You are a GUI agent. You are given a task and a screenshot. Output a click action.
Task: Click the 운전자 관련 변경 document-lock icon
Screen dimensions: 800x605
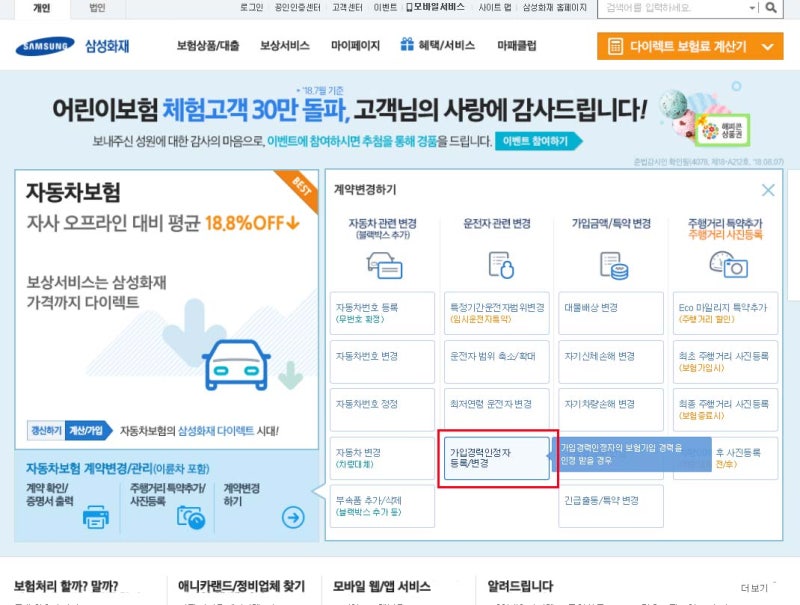(x=501, y=265)
